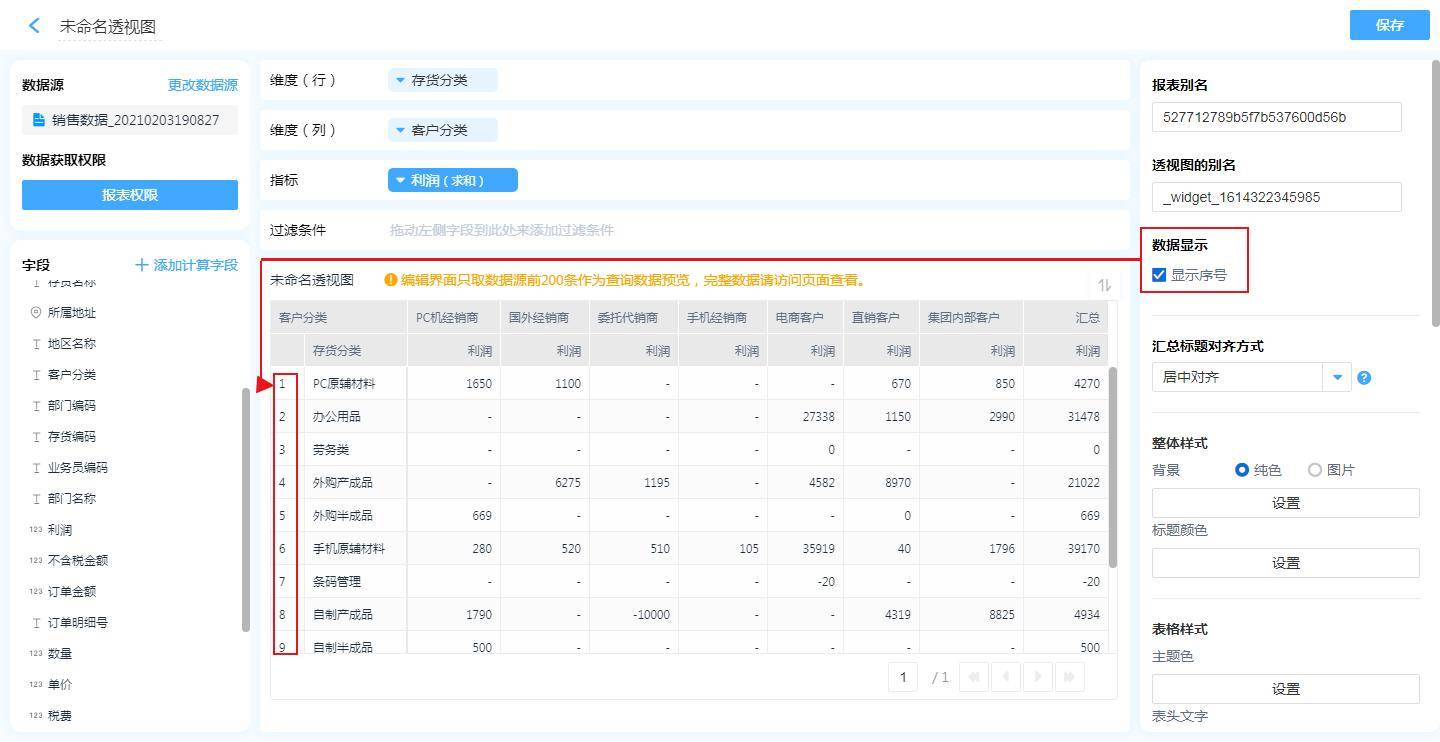Click the plus icon for 添加计算字段
Image resolution: width=1440 pixels, height=742 pixels.
coord(142,265)
